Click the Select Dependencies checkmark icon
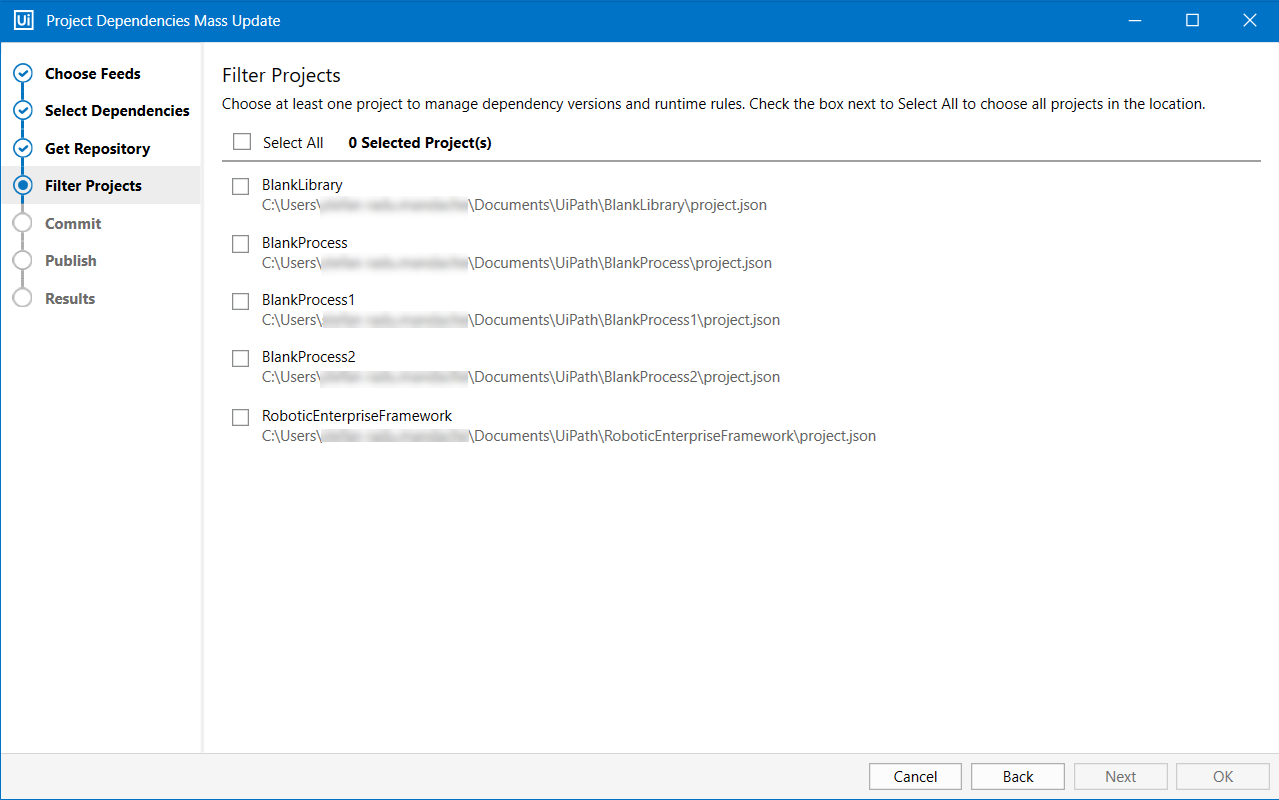The width and height of the screenshot is (1279, 800). pyautogui.click(x=22, y=110)
